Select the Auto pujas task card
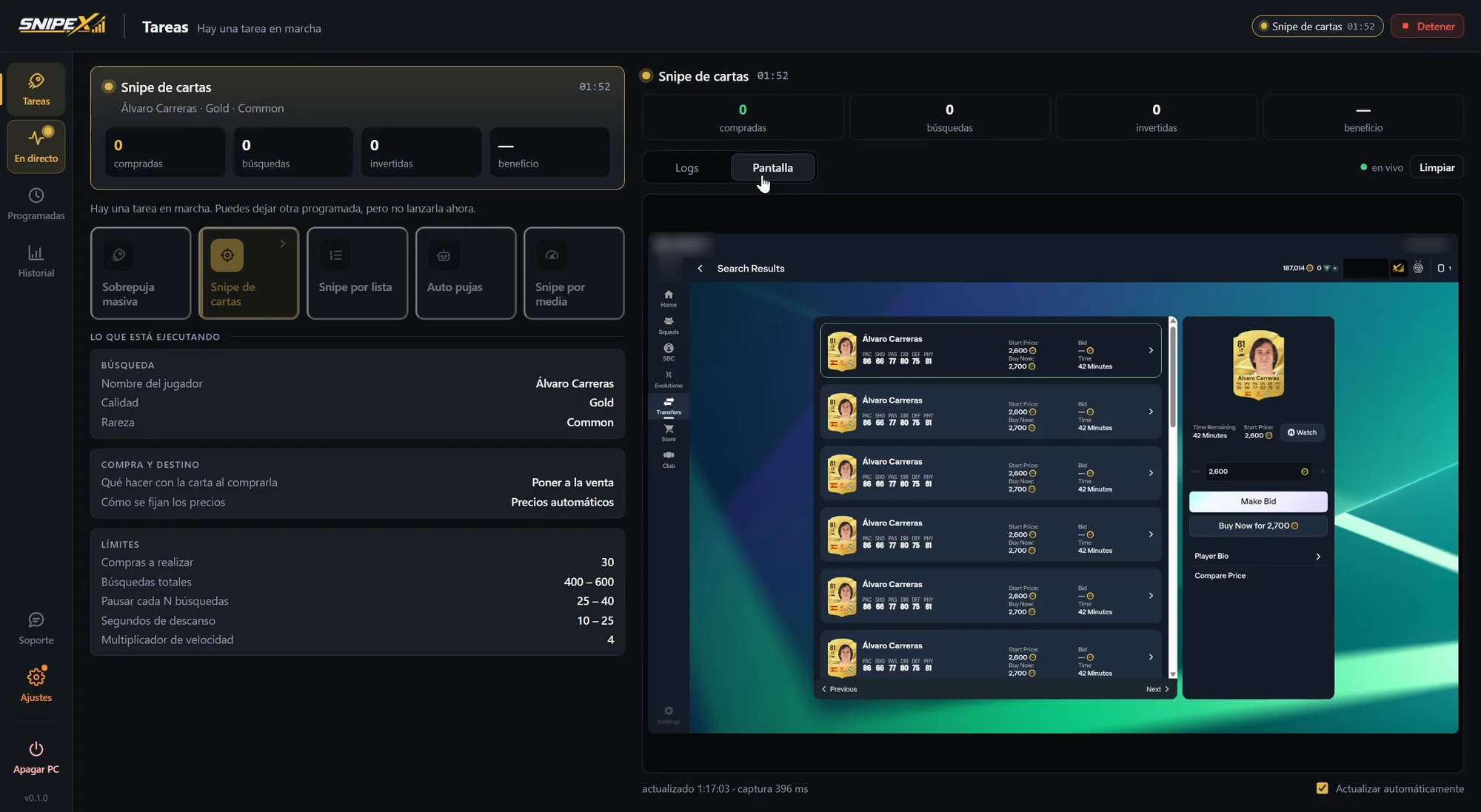This screenshot has width=1481, height=812. point(466,273)
